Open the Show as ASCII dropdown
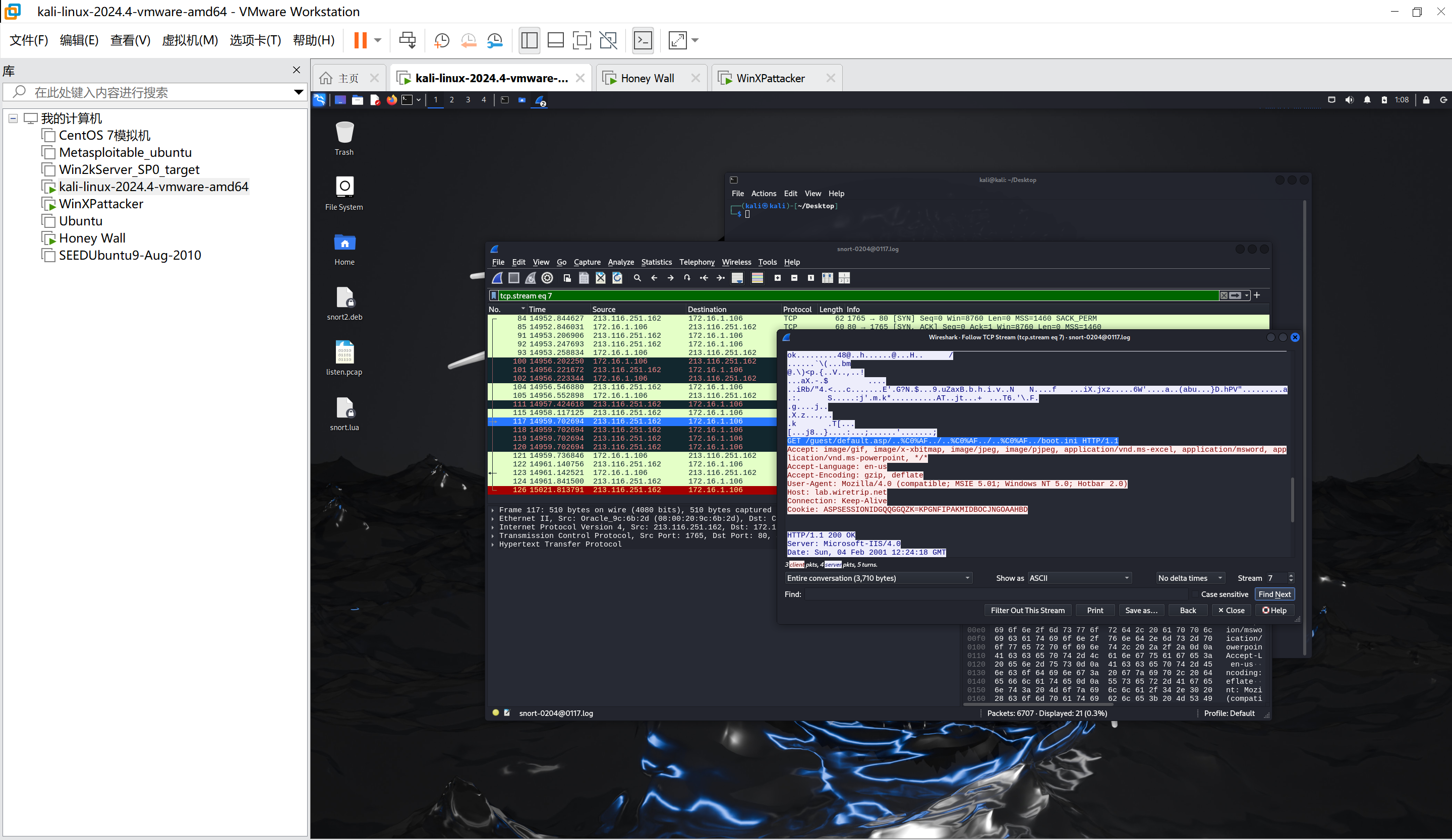Screen dimensions: 1452x840 (x=1079, y=578)
